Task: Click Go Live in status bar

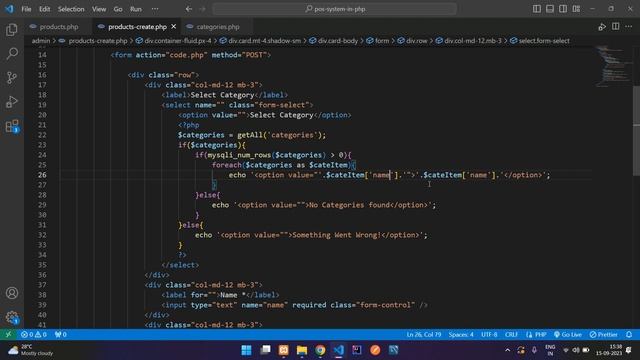Action: (568, 334)
